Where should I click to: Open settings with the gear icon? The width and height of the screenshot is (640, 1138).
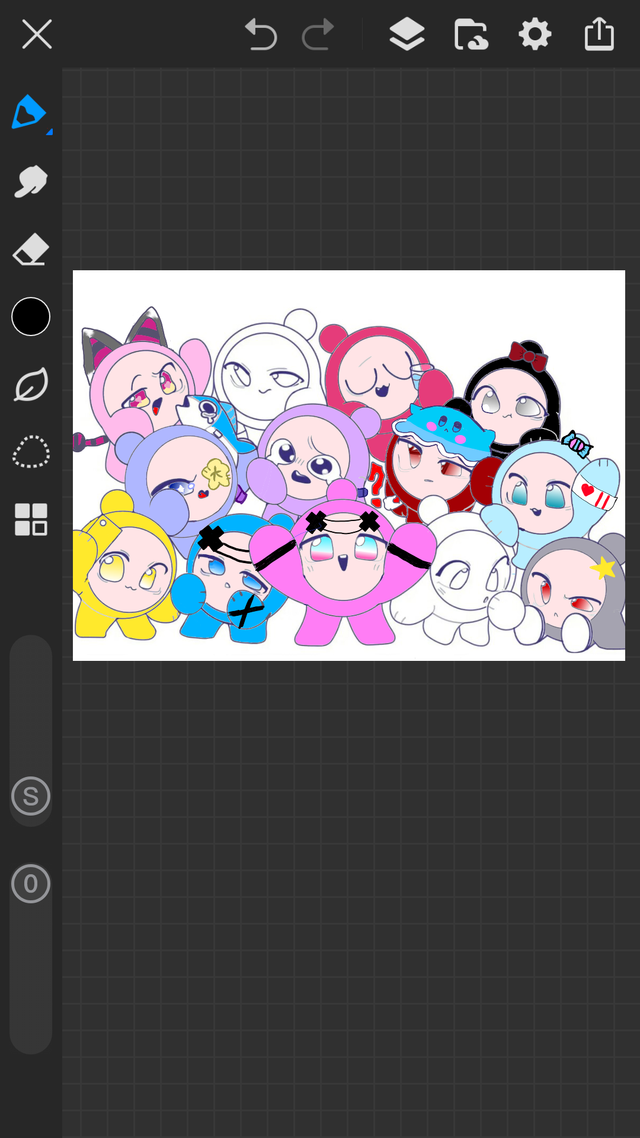pyautogui.click(x=535, y=35)
